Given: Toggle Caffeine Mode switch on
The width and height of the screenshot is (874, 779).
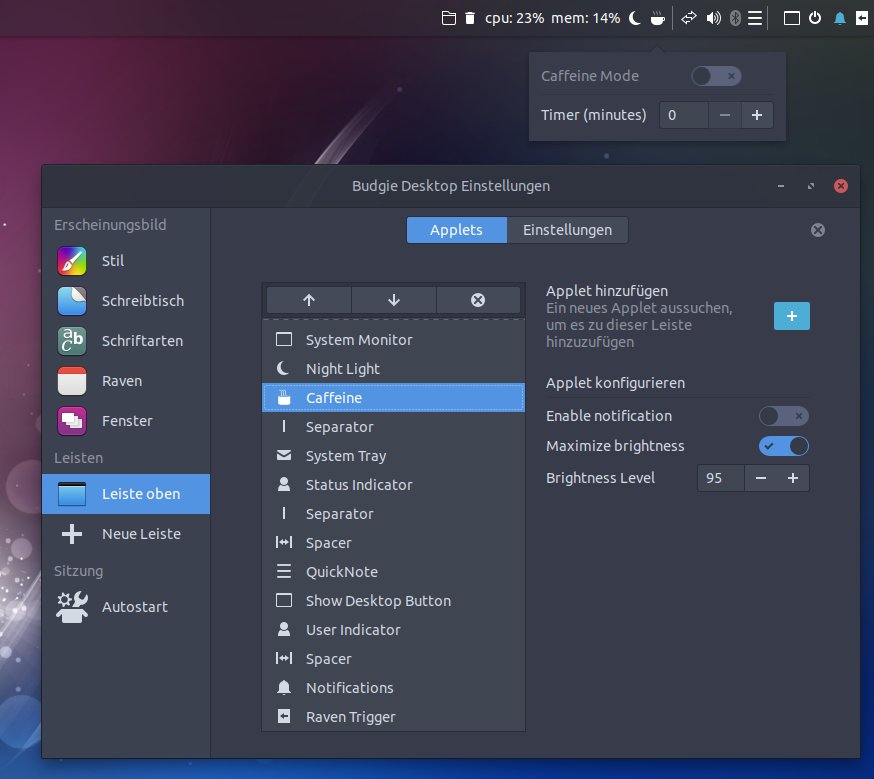Looking at the screenshot, I should pos(716,76).
